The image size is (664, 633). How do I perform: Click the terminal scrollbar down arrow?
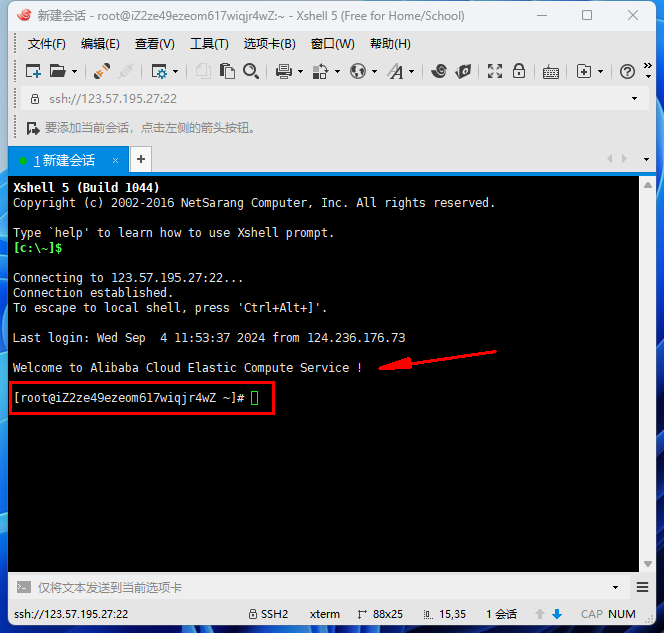pyautogui.click(x=647, y=564)
